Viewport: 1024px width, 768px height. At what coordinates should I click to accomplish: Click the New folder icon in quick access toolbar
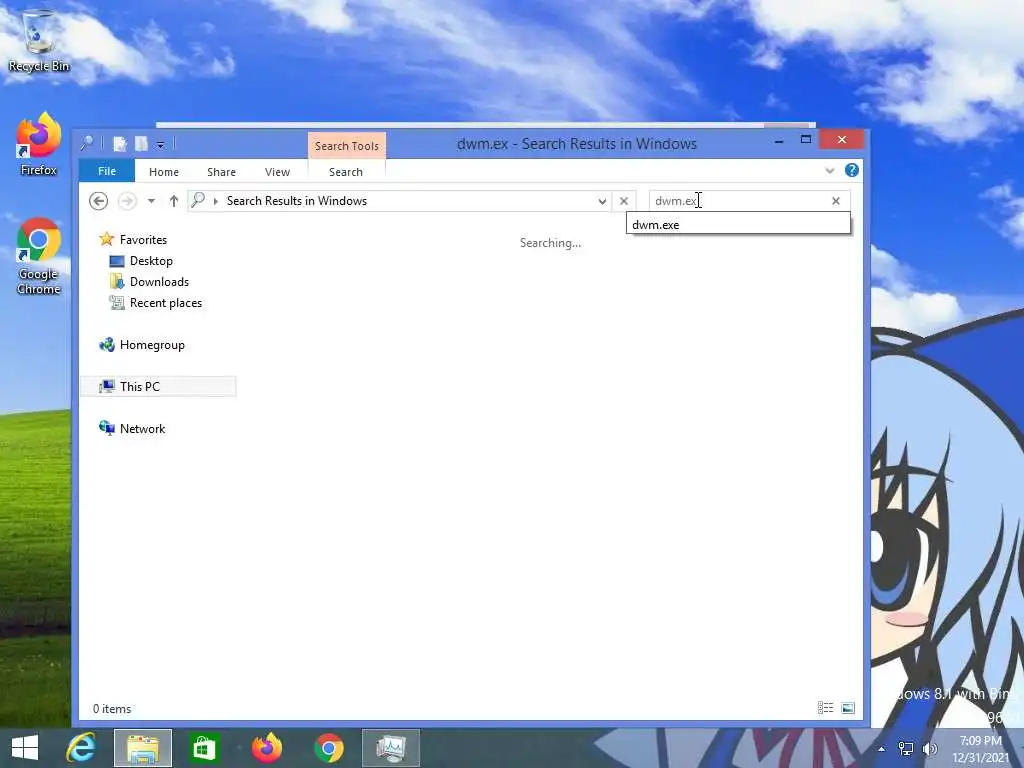(x=141, y=144)
